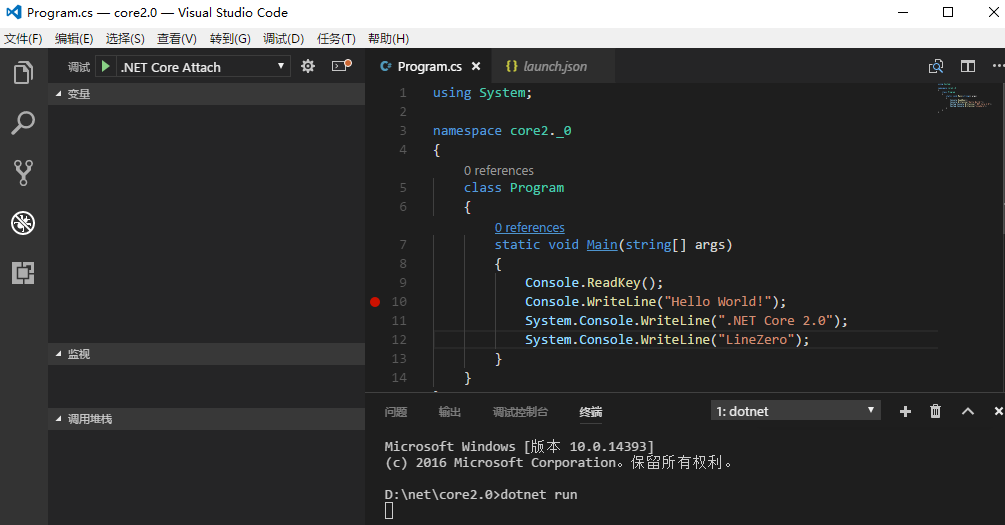Open the debug console icon with the orange dot
Screen dimensions: 1005x525
(341, 65)
